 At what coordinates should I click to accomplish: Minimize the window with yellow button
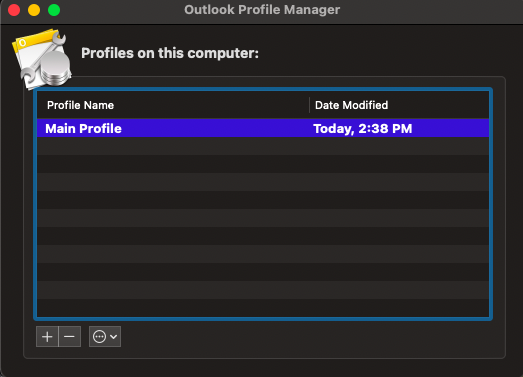point(34,10)
